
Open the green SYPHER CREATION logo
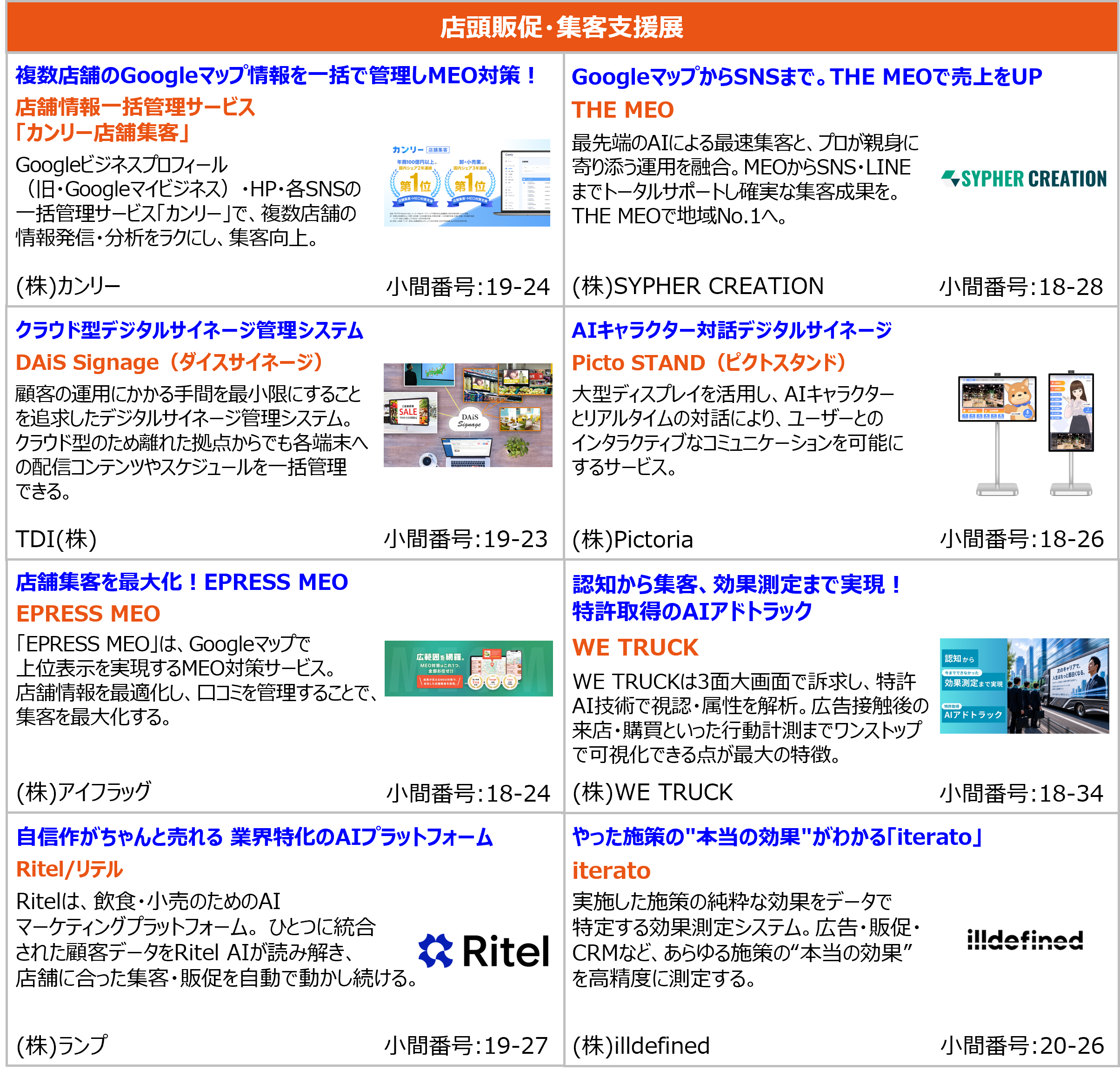[x=1024, y=179]
